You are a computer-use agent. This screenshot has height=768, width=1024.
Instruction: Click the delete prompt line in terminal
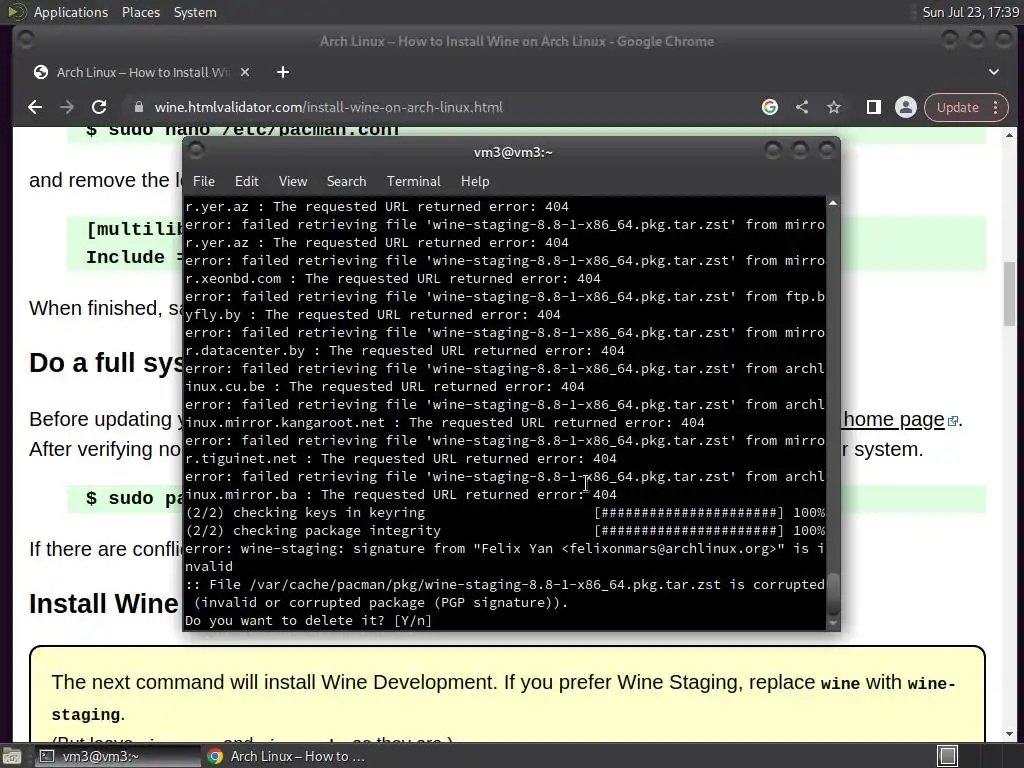click(x=308, y=620)
